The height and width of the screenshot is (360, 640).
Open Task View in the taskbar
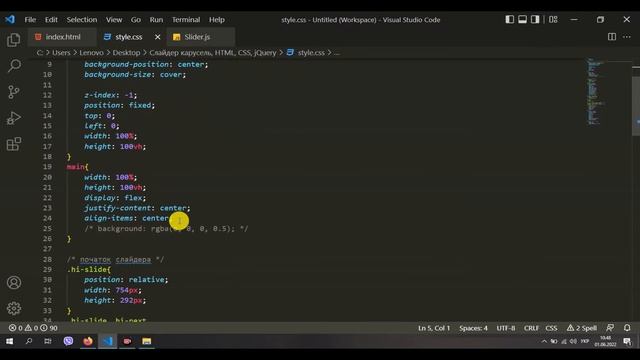click(x=48, y=341)
